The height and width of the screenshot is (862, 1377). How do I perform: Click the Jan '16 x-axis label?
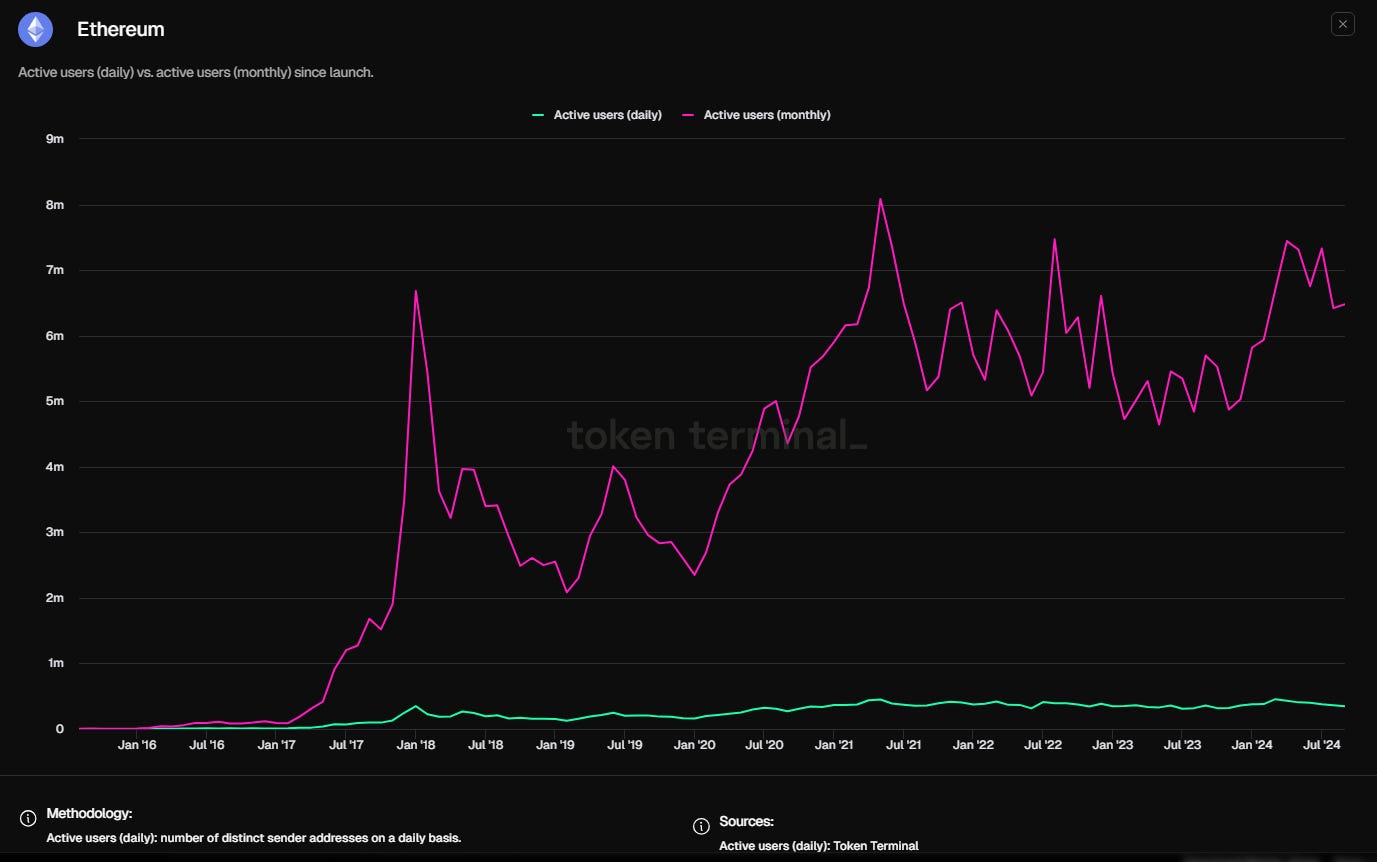pos(136,745)
